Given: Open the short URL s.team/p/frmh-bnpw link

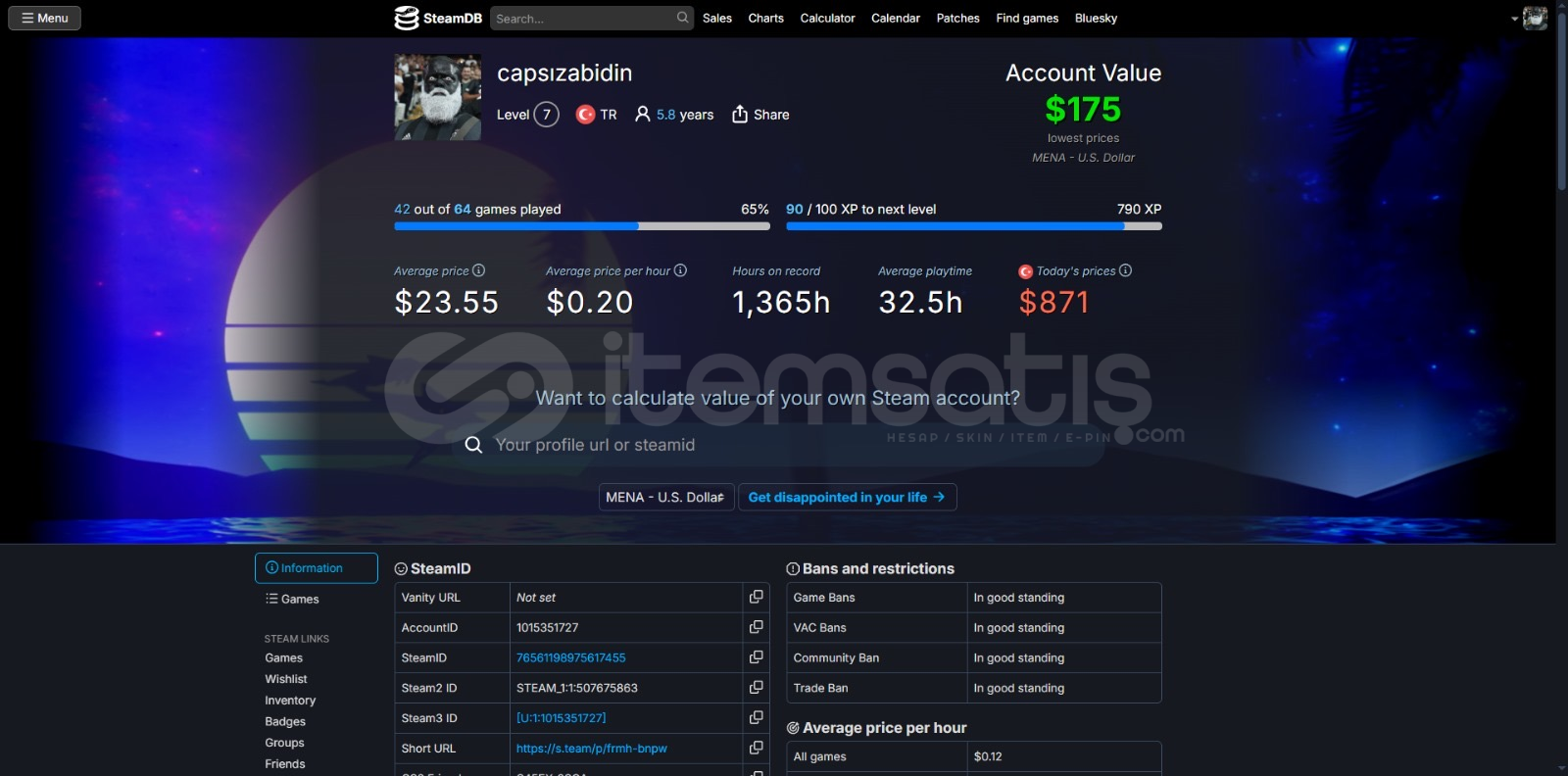Looking at the screenshot, I should [591, 749].
